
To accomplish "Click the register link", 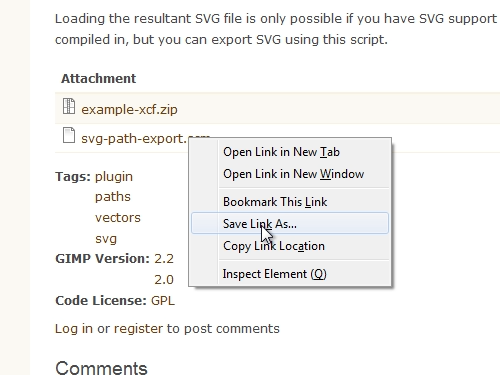I will 138,329.
